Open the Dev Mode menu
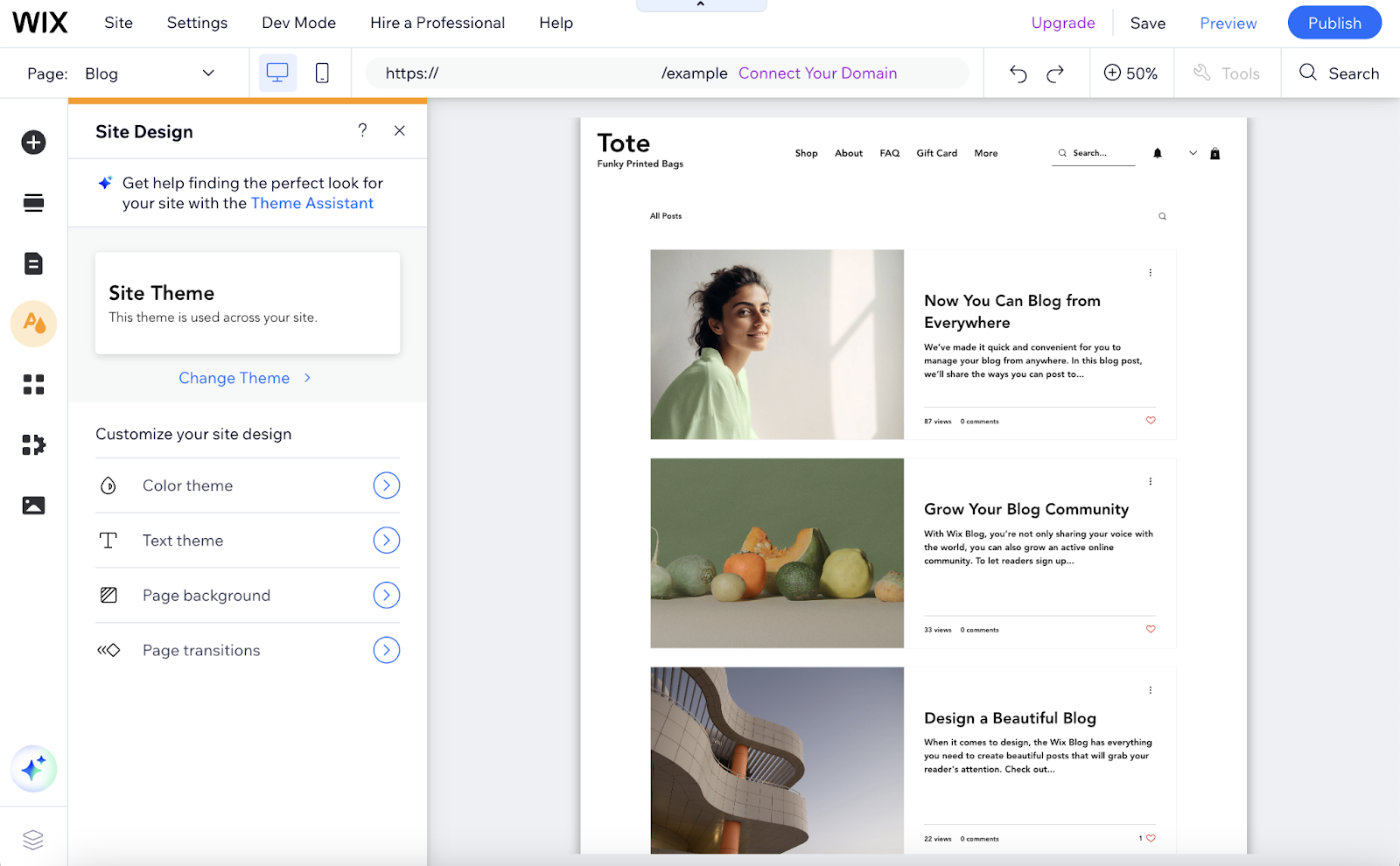Viewport: 1400px width, 866px height. click(x=297, y=23)
